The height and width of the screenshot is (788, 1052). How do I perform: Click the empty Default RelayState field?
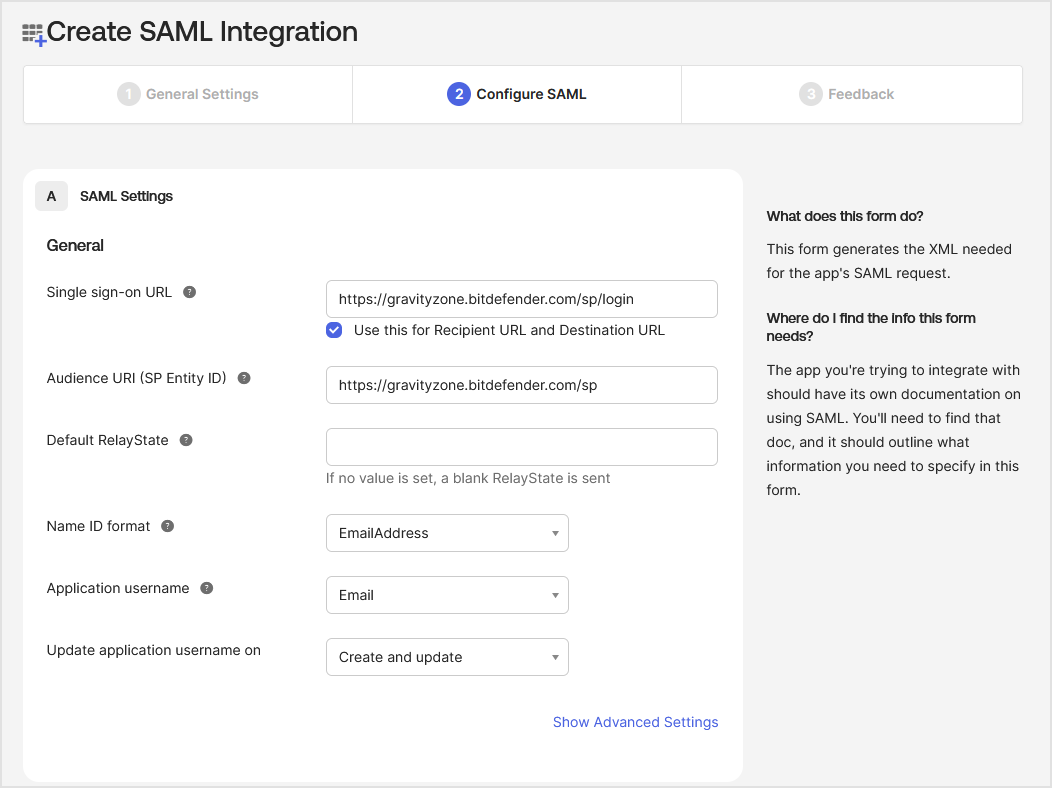(522, 447)
